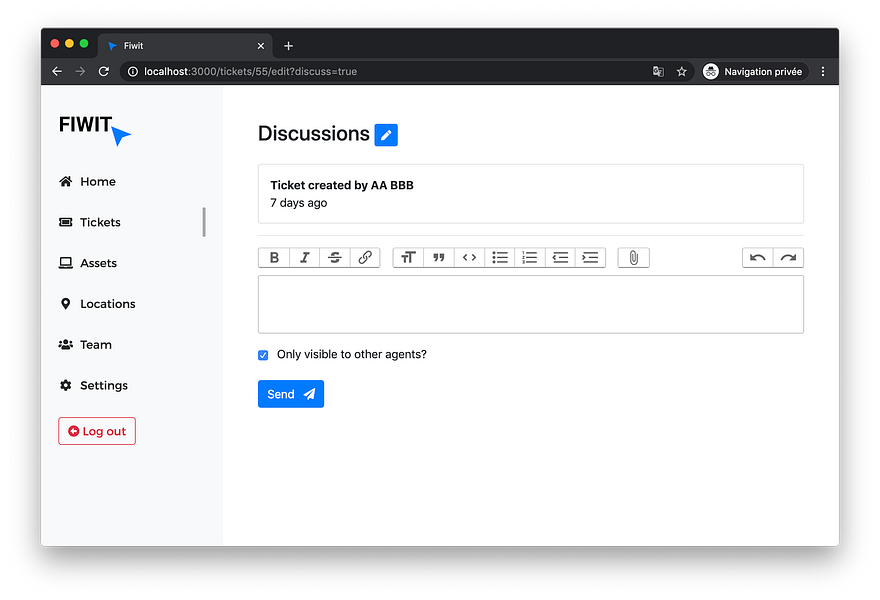Focus the message text area
This screenshot has height=600, width=880.
point(531,304)
